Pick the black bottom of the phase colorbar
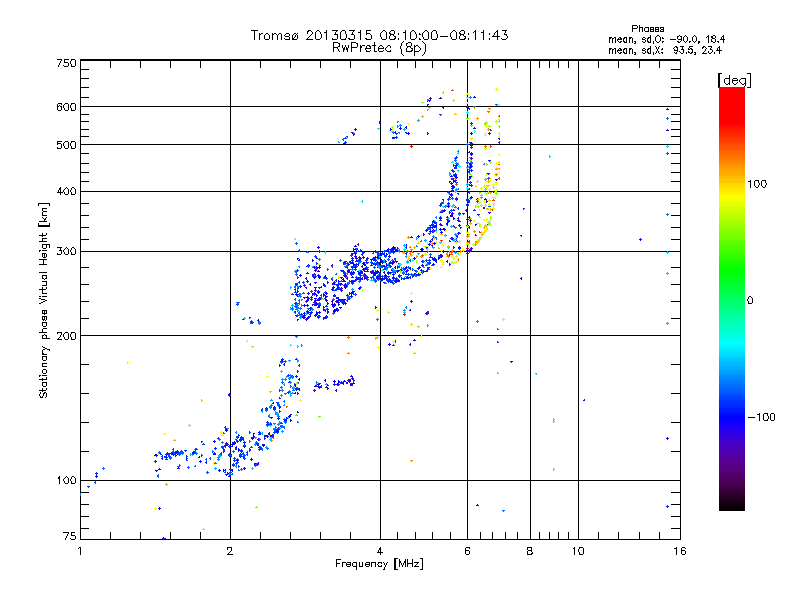 tap(732, 505)
